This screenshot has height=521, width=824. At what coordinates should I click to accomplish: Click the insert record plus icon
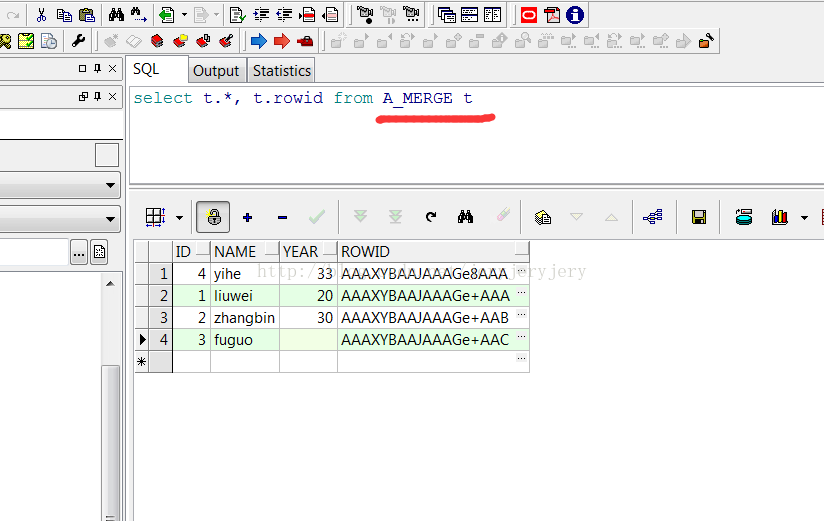coord(247,217)
